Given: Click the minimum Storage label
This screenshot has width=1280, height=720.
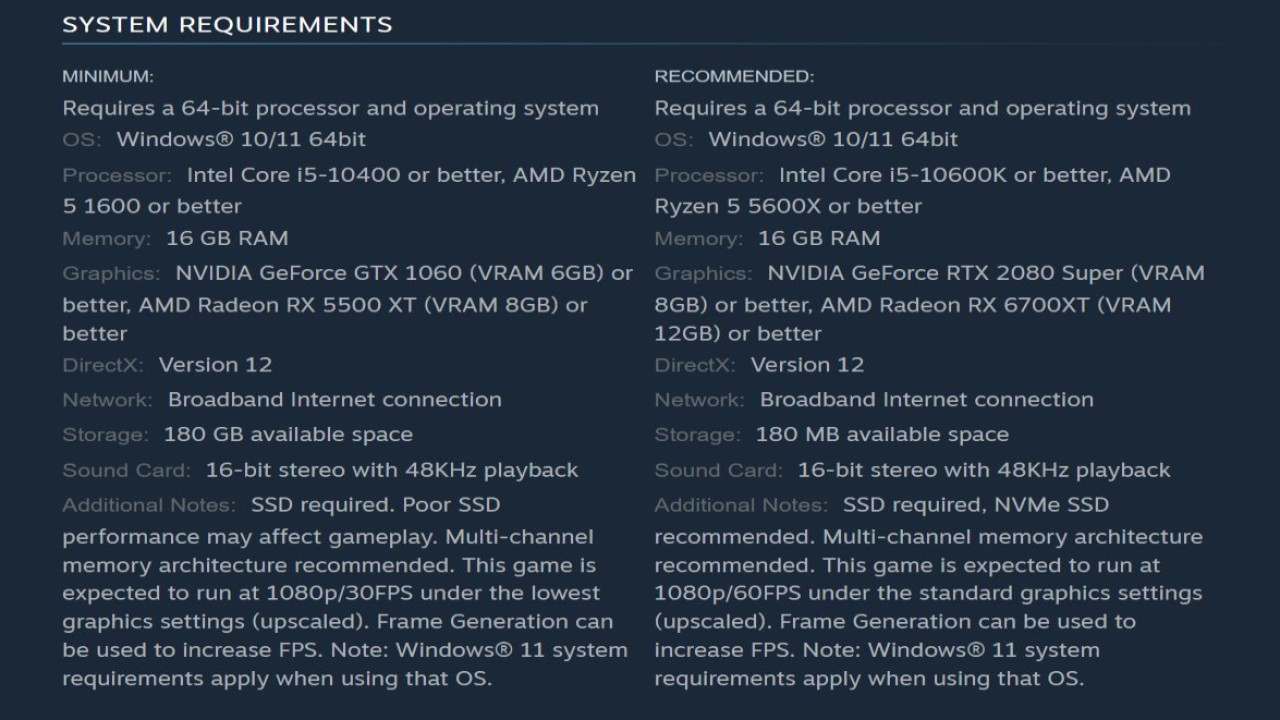Looking at the screenshot, I should (x=105, y=435).
